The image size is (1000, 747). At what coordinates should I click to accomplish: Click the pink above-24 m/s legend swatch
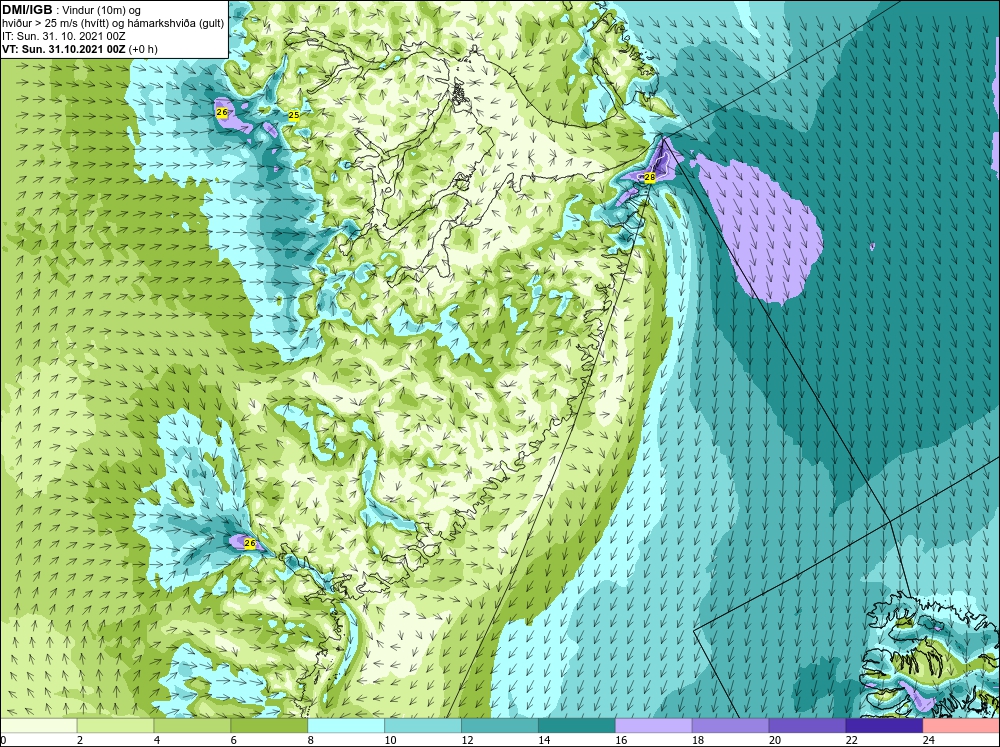tap(961, 726)
